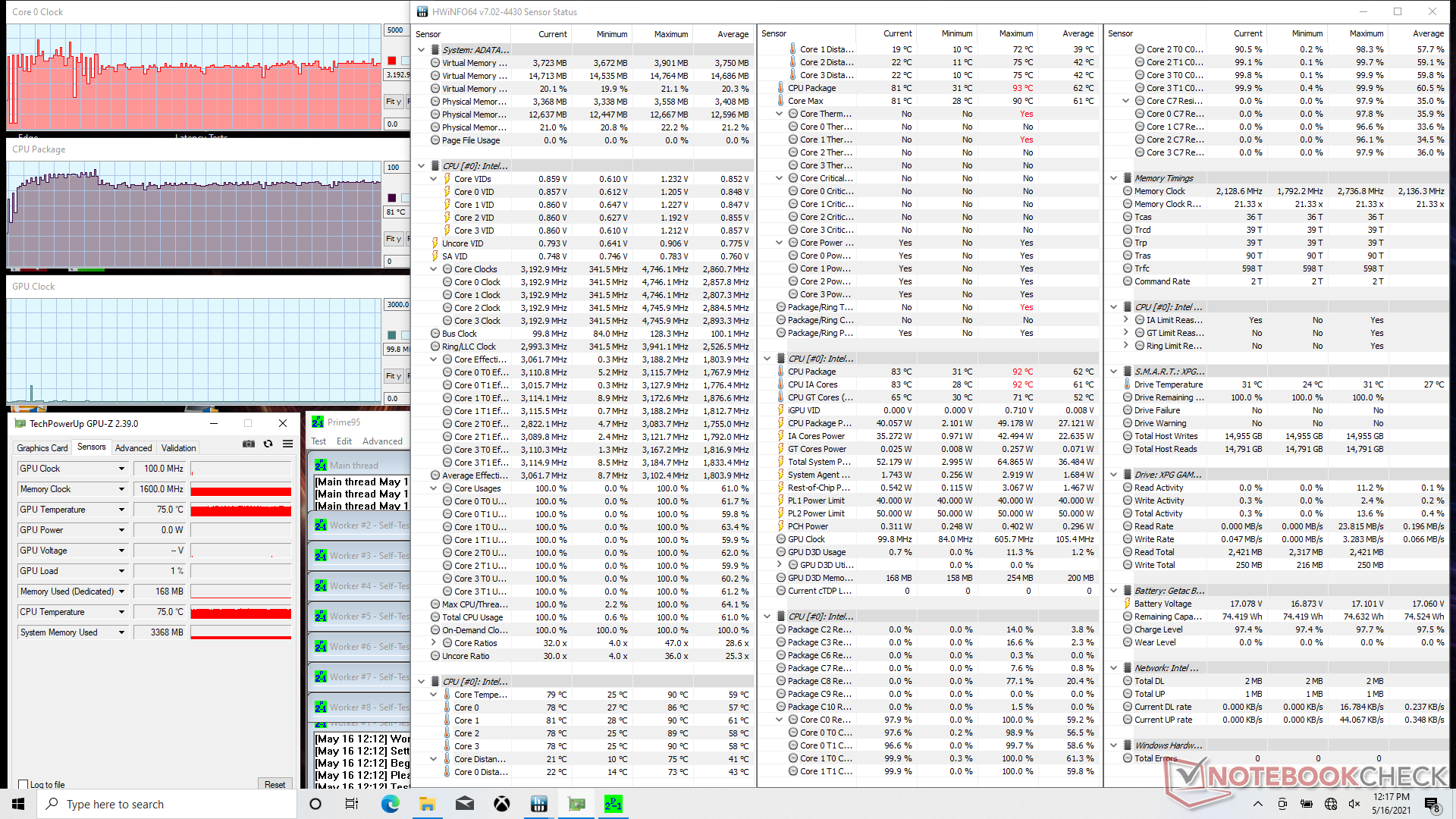
Task: Edit the 3000.0 maximum field in GPU Clock graph
Action: (397, 305)
